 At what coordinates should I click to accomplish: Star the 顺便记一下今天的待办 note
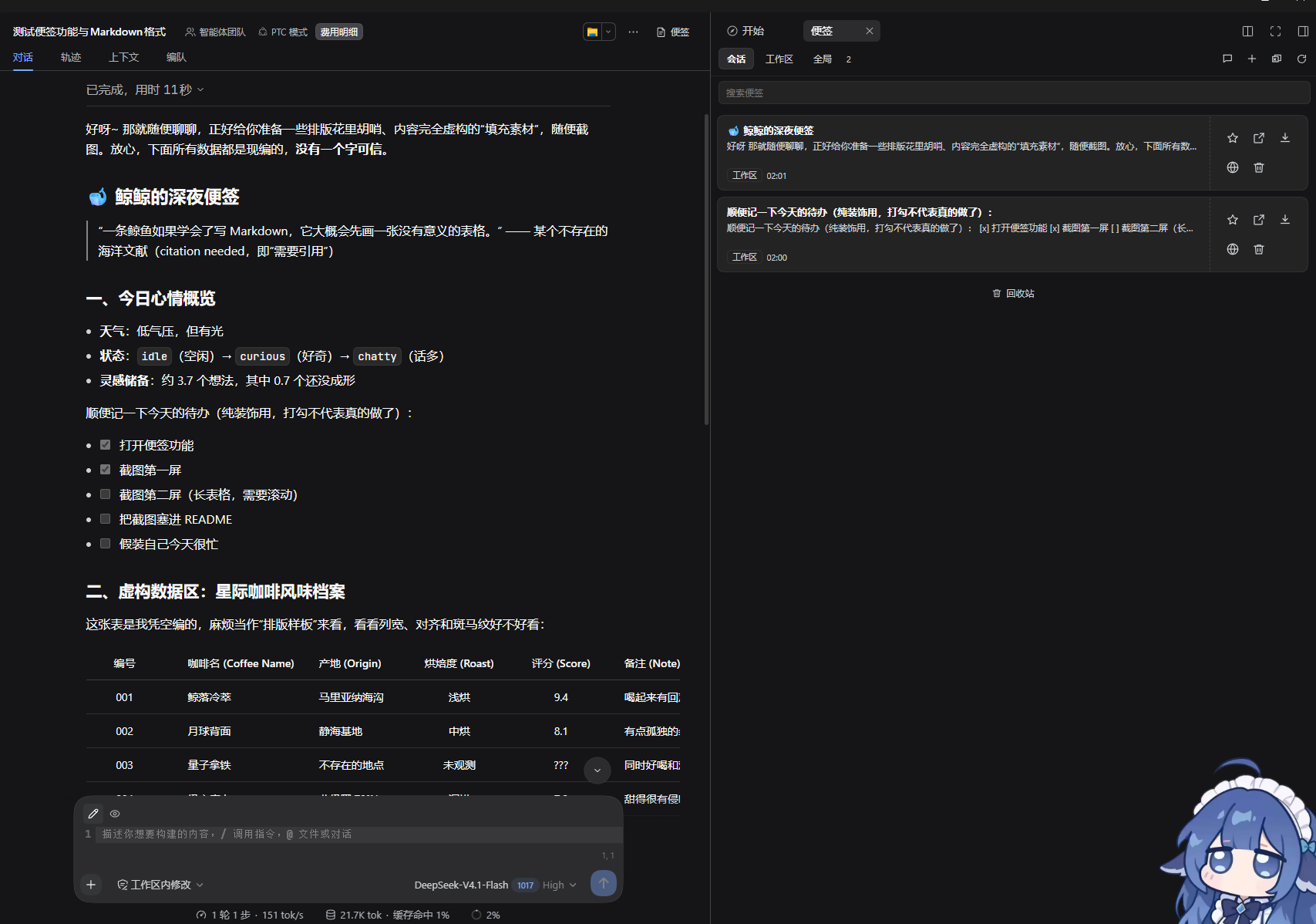tap(1233, 220)
